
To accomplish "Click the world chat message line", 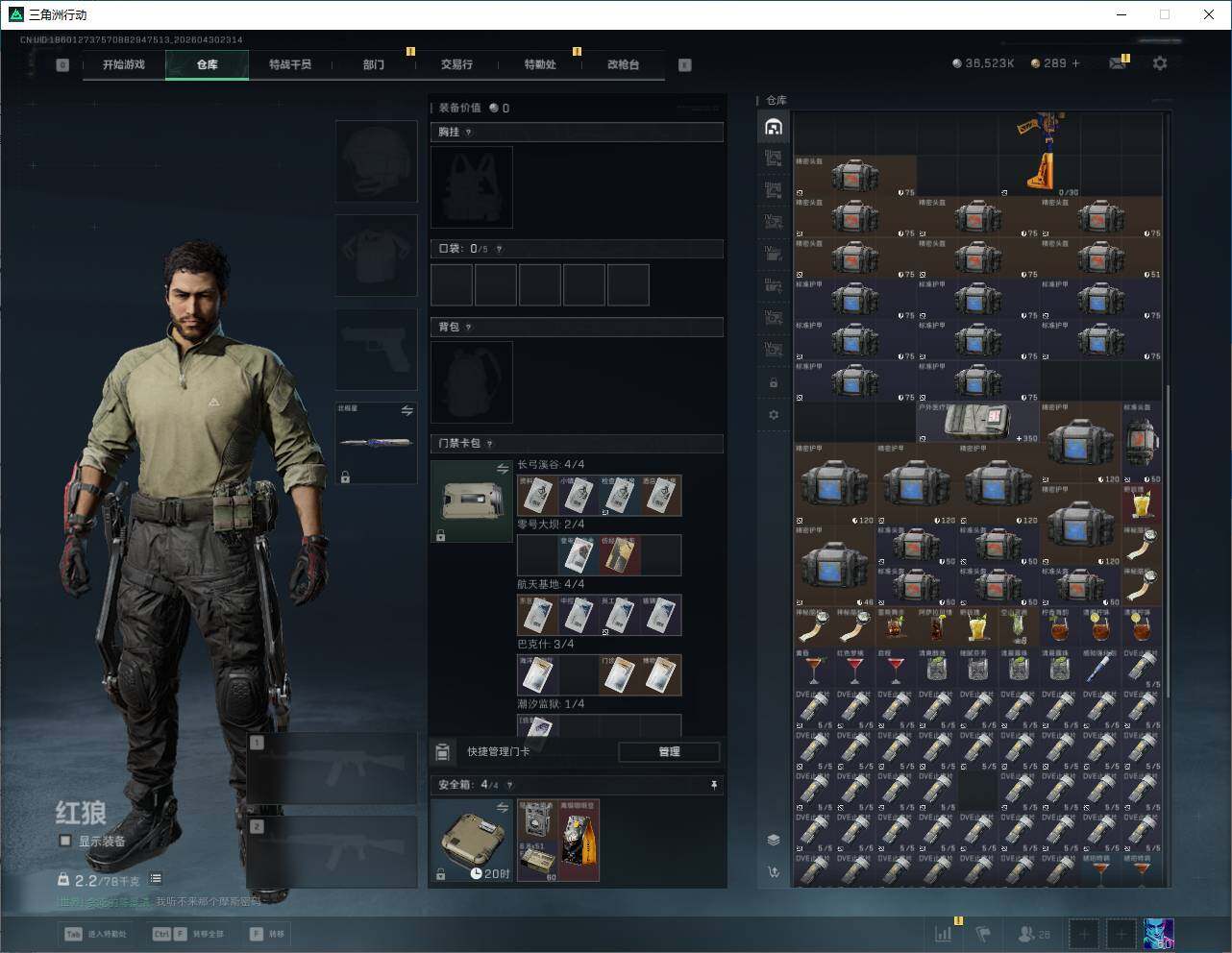I will [159, 901].
